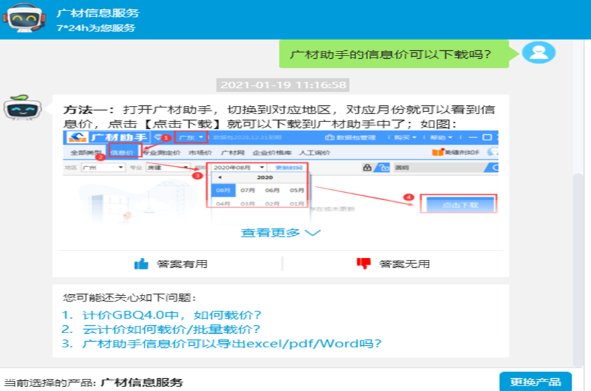Click the 当前选择的产品 label at the bottom
Screen dimensions: 591x391
click(51, 383)
